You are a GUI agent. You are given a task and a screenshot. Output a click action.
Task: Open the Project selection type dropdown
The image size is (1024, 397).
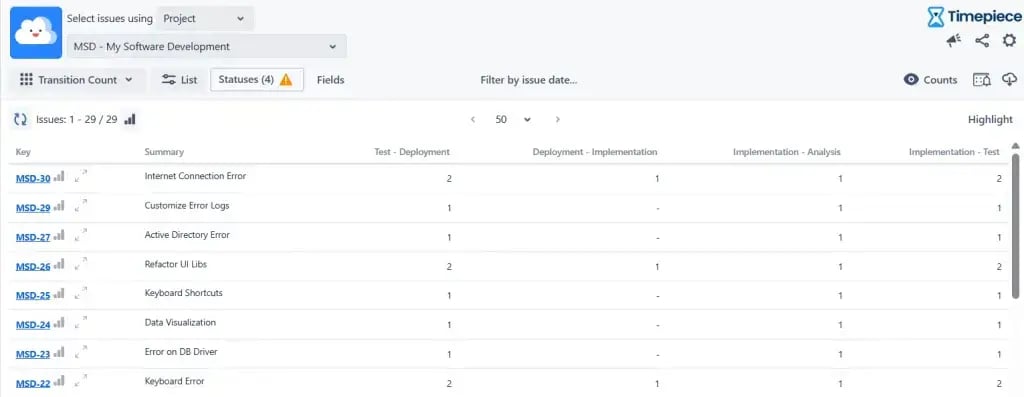(x=204, y=19)
